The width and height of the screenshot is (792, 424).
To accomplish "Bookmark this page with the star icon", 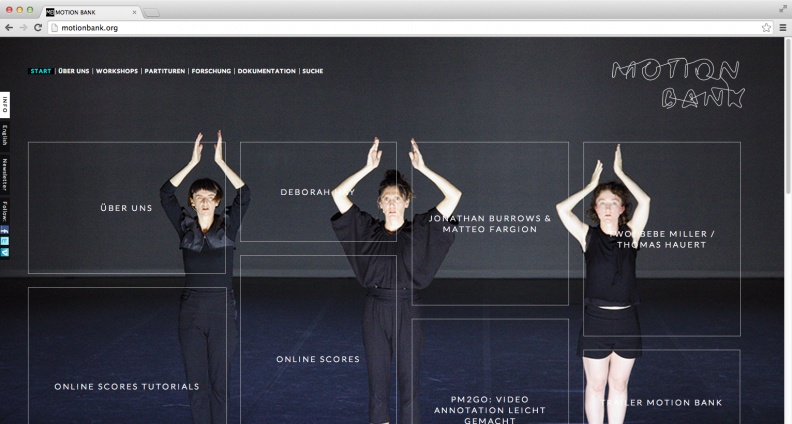I will [x=766, y=27].
